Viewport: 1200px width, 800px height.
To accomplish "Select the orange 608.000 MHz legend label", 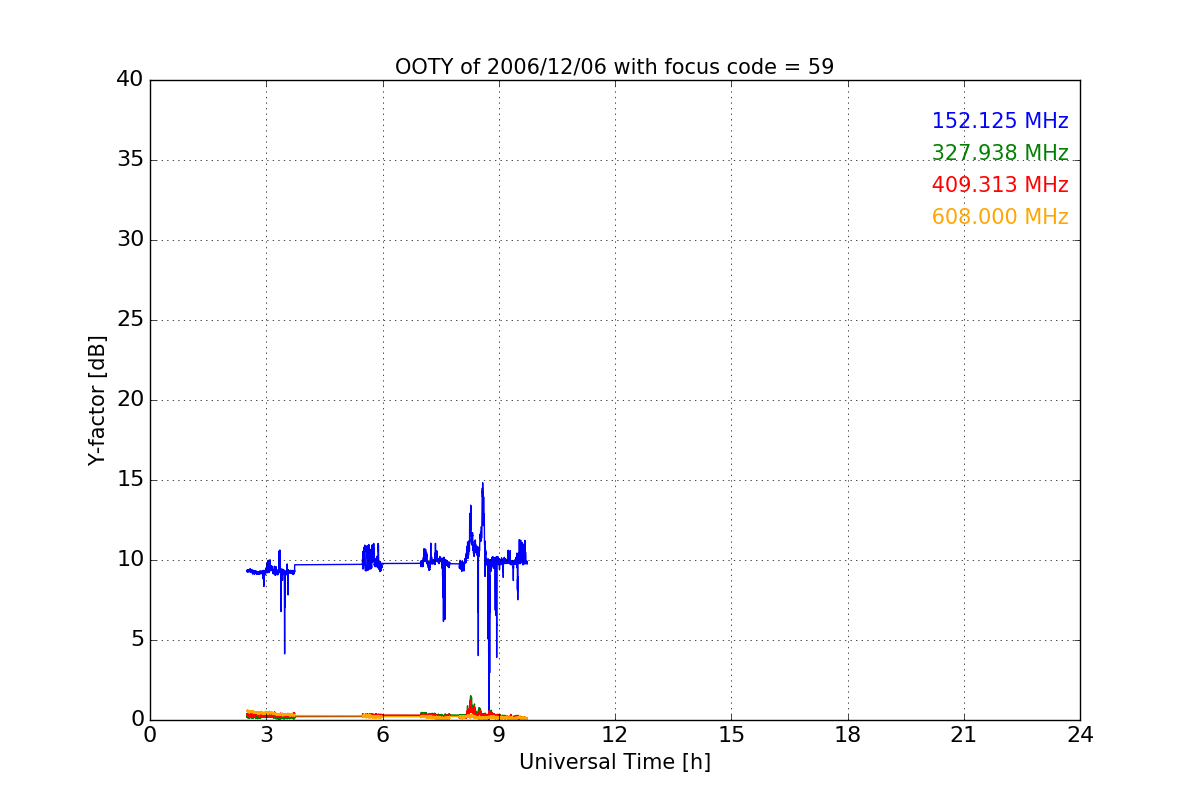I will click(1000, 217).
